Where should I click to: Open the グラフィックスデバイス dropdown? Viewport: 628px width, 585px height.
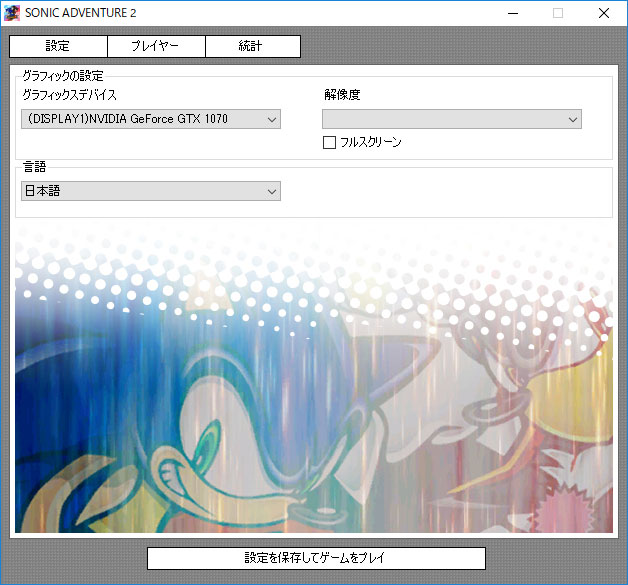point(151,119)
